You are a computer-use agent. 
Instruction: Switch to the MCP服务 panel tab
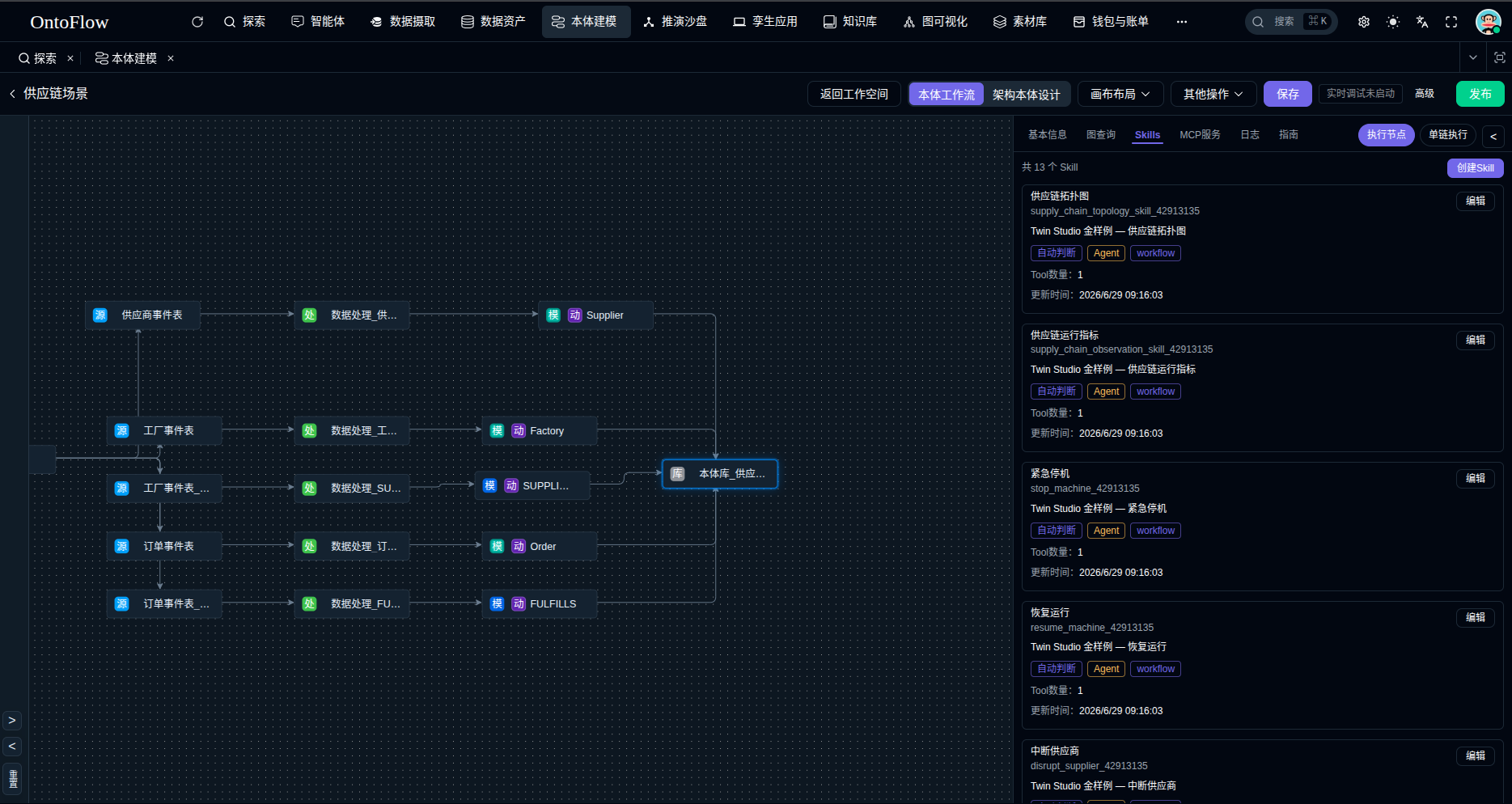coord(1201,135)
